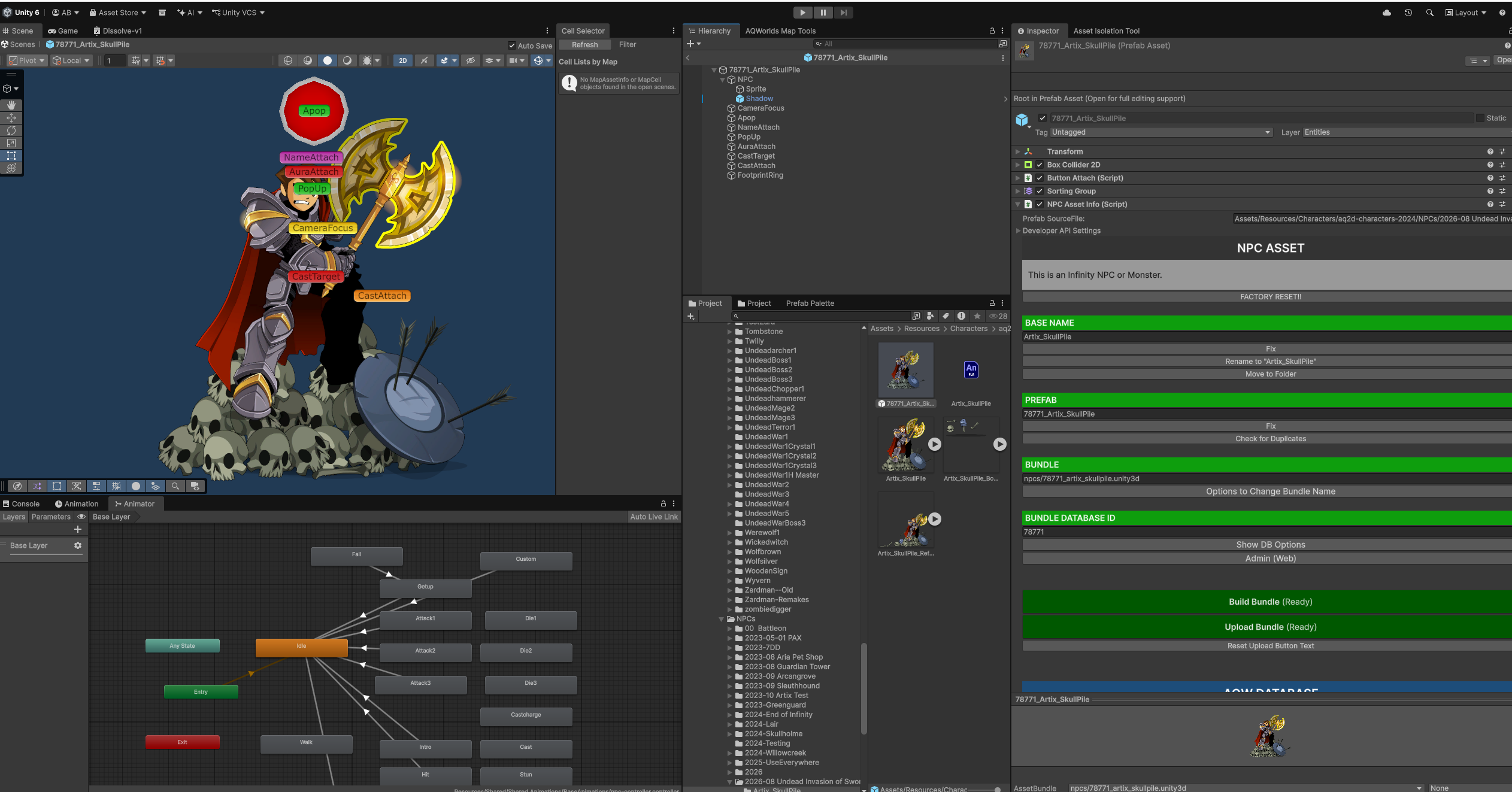Image resolution: width=1512 pixels, height=792 pixels.
Task: Click the scene overlay magnifier icon
Action: (x=175, y=486)
